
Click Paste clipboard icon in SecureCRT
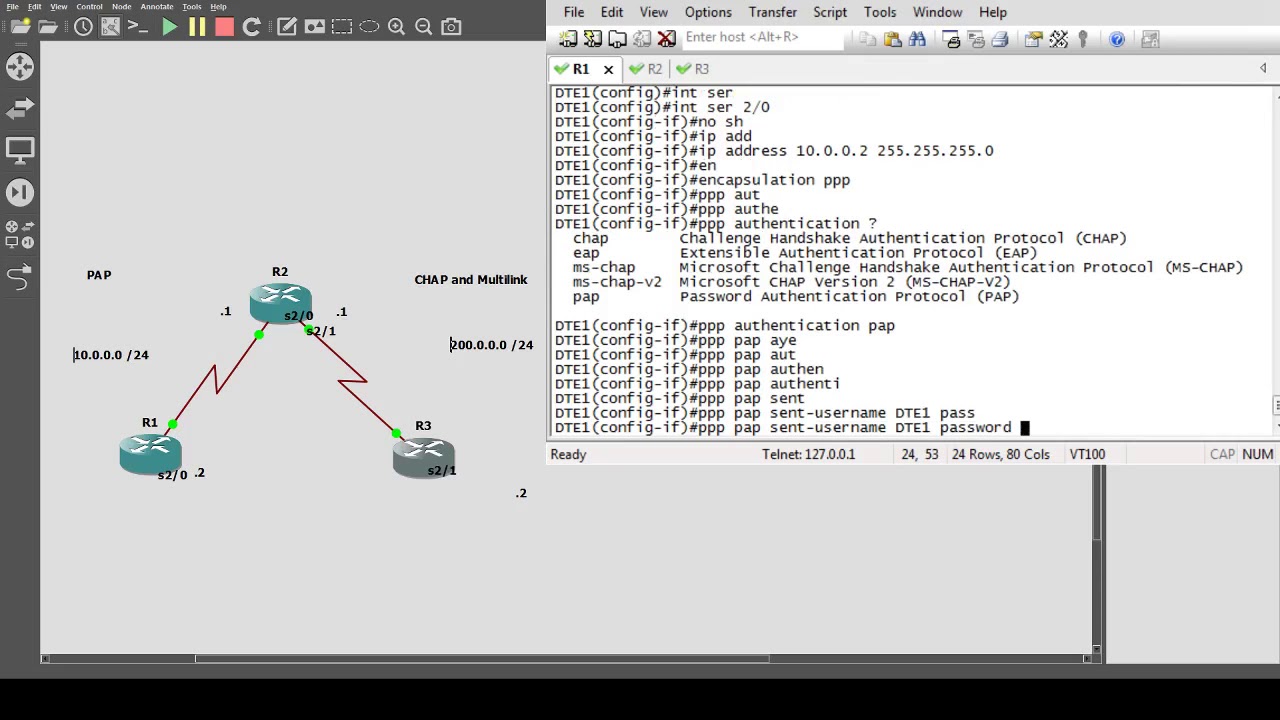892,39
